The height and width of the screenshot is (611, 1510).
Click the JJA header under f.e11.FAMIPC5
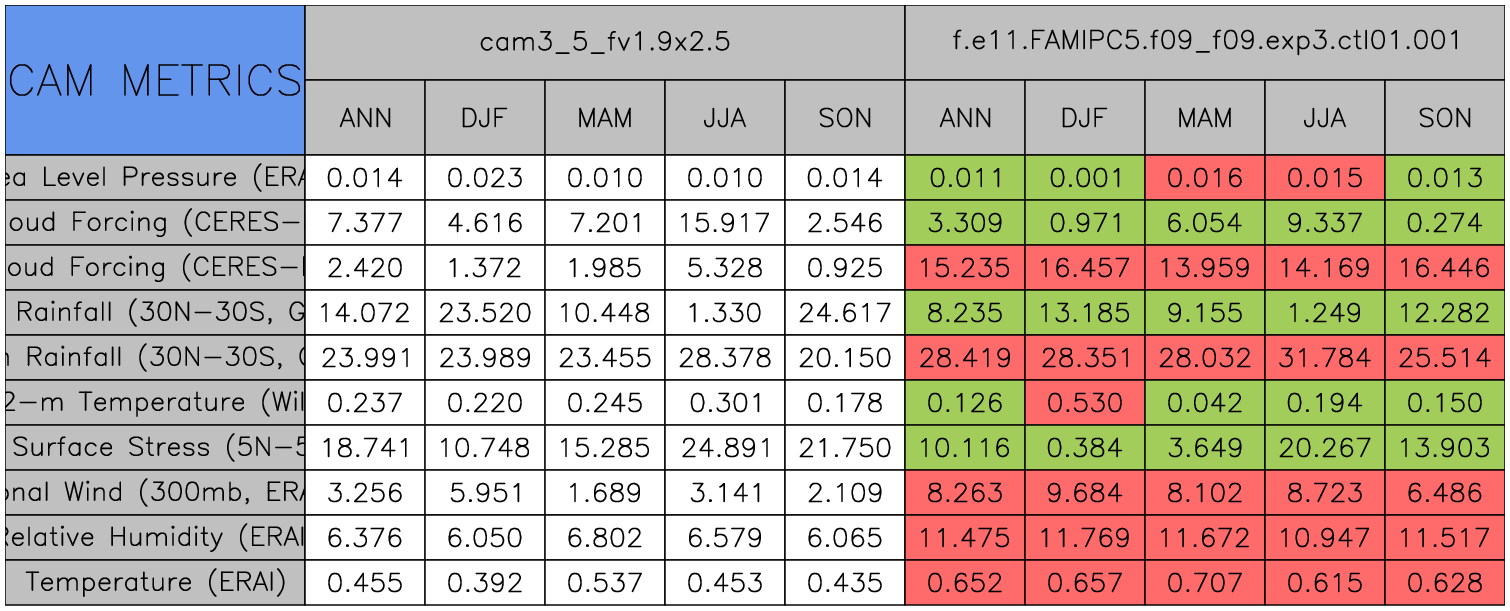[x=1324, y=118]
